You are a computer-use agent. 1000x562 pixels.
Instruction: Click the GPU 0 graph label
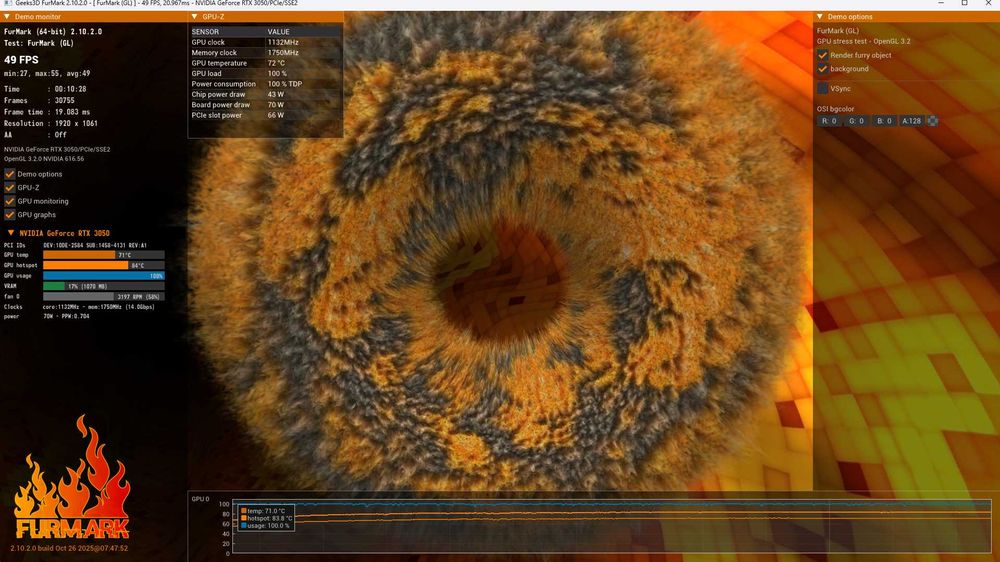point(200,499)
